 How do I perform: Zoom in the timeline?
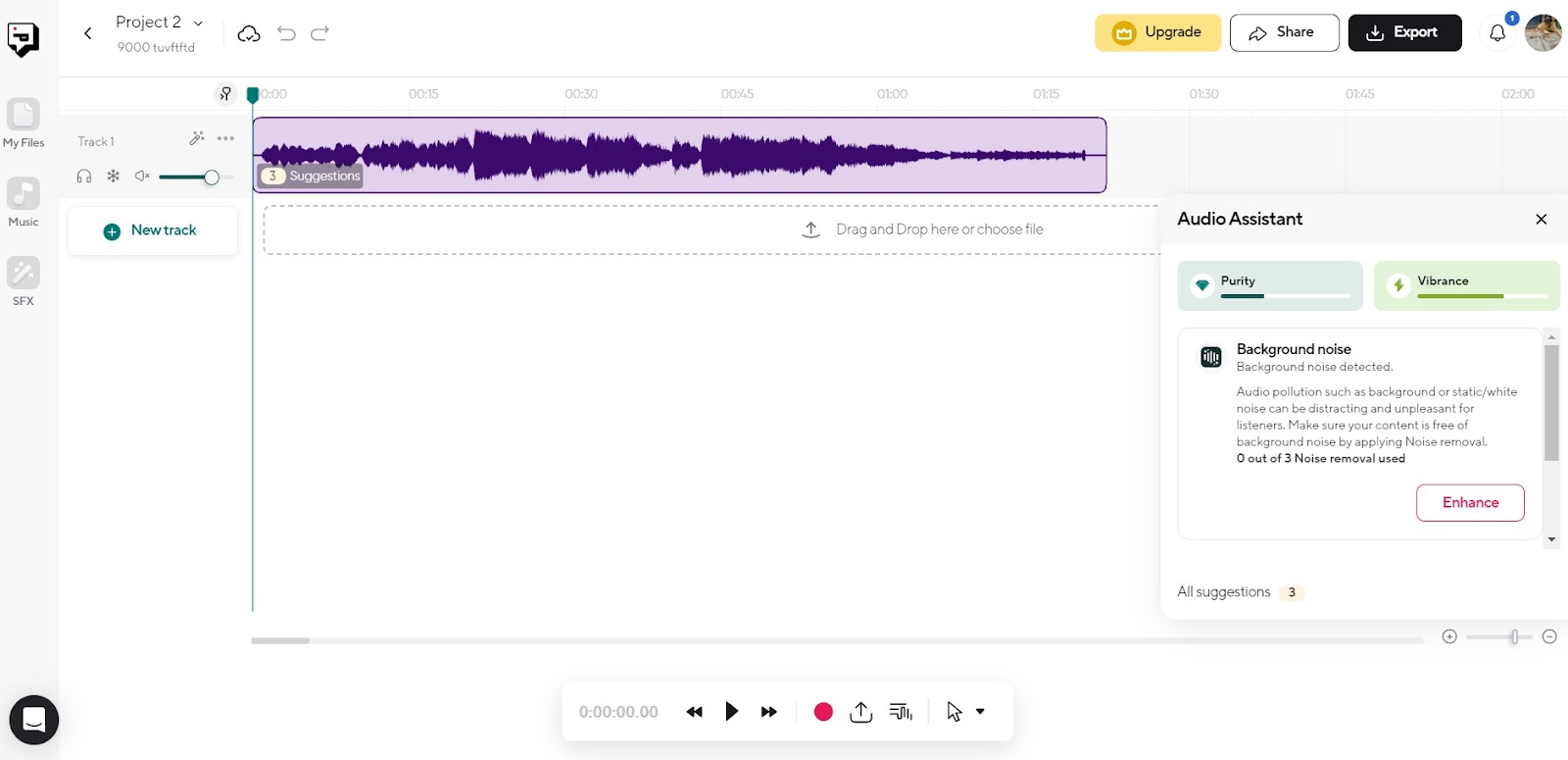coord(1449,636)
